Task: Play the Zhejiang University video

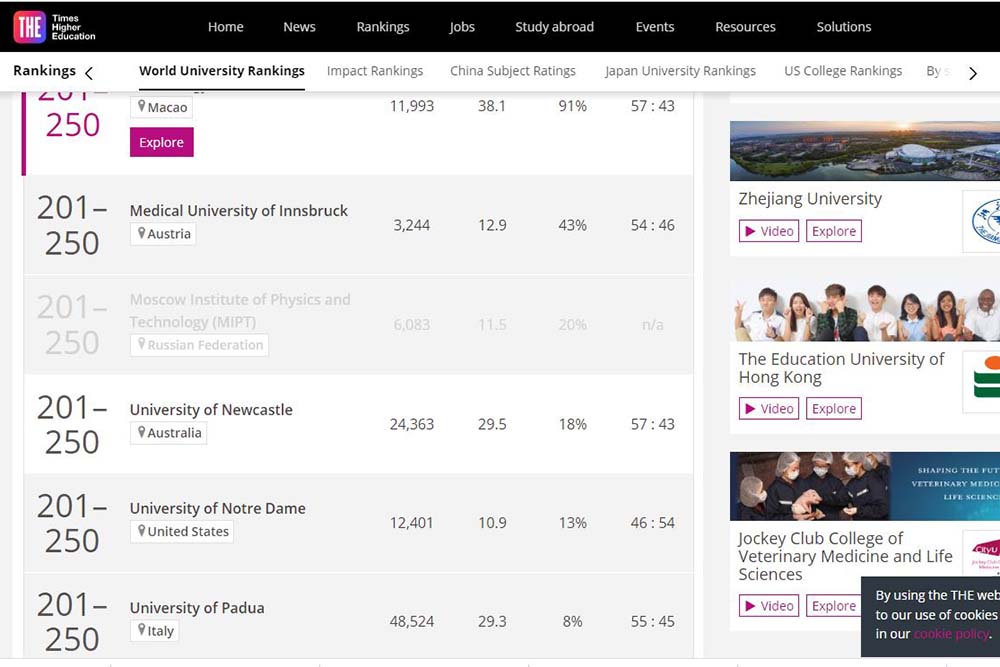Action: (767, 231)
